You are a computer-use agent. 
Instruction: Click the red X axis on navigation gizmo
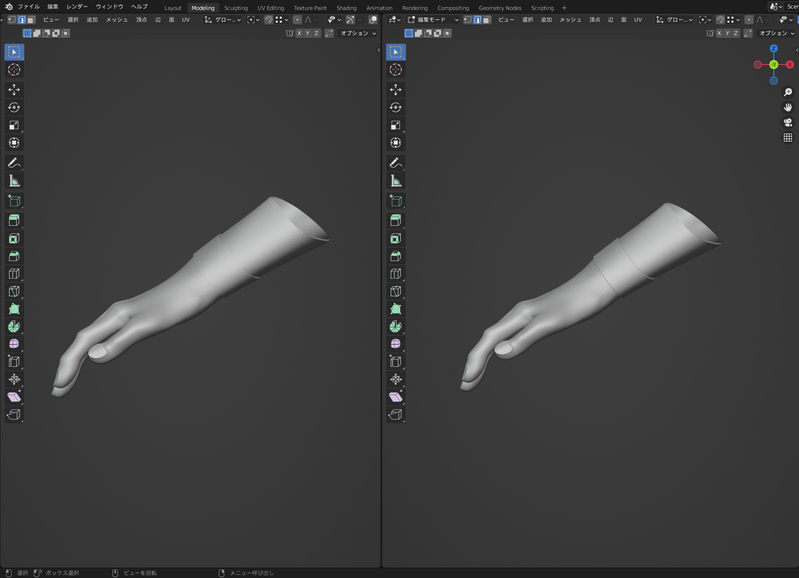pyautogui.click(x=790, y=64)
